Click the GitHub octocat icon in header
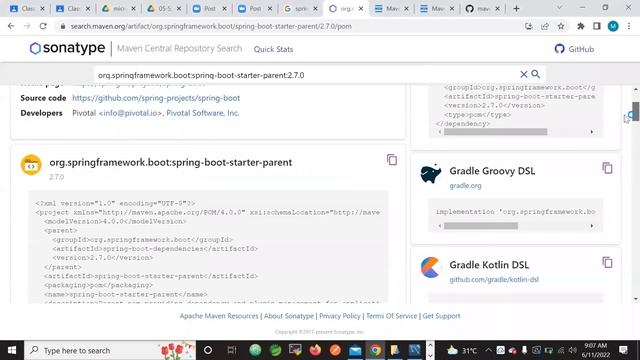 pos(559,49)
